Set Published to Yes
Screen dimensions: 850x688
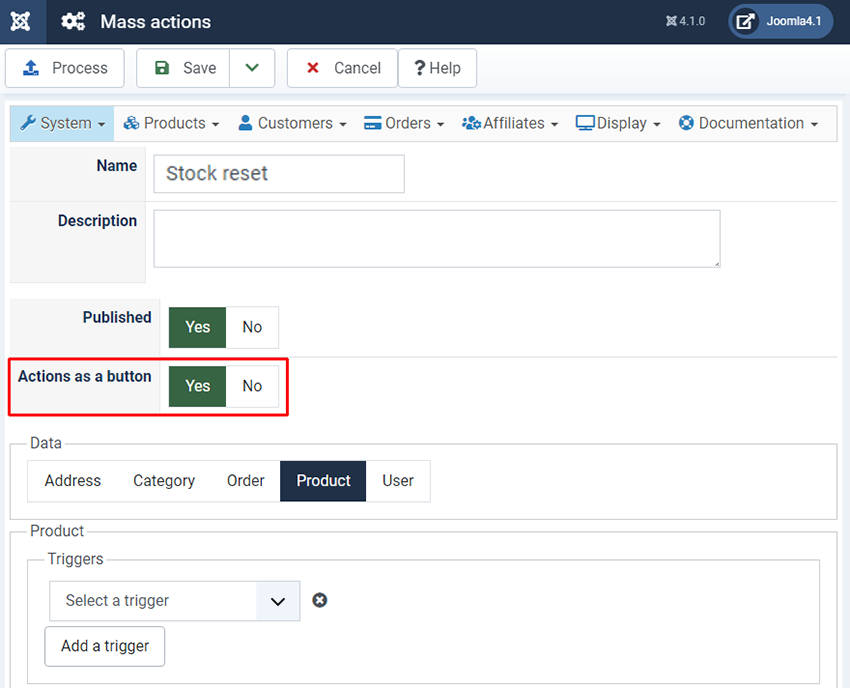click(197, 327)
